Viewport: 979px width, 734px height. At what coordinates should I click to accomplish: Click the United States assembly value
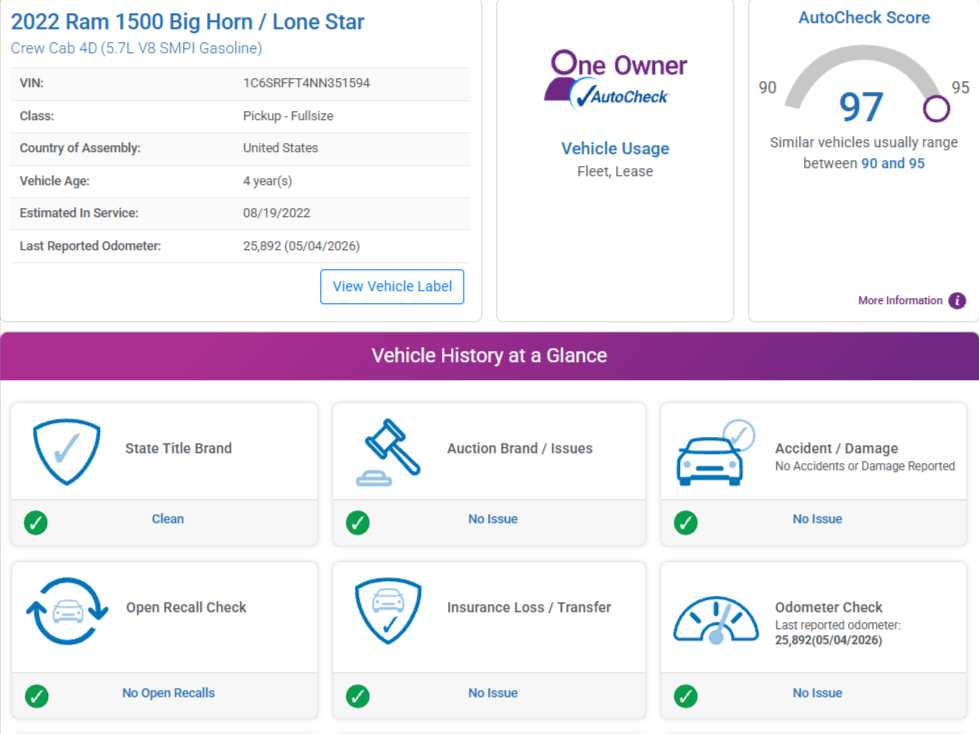(x=280, y=148)
